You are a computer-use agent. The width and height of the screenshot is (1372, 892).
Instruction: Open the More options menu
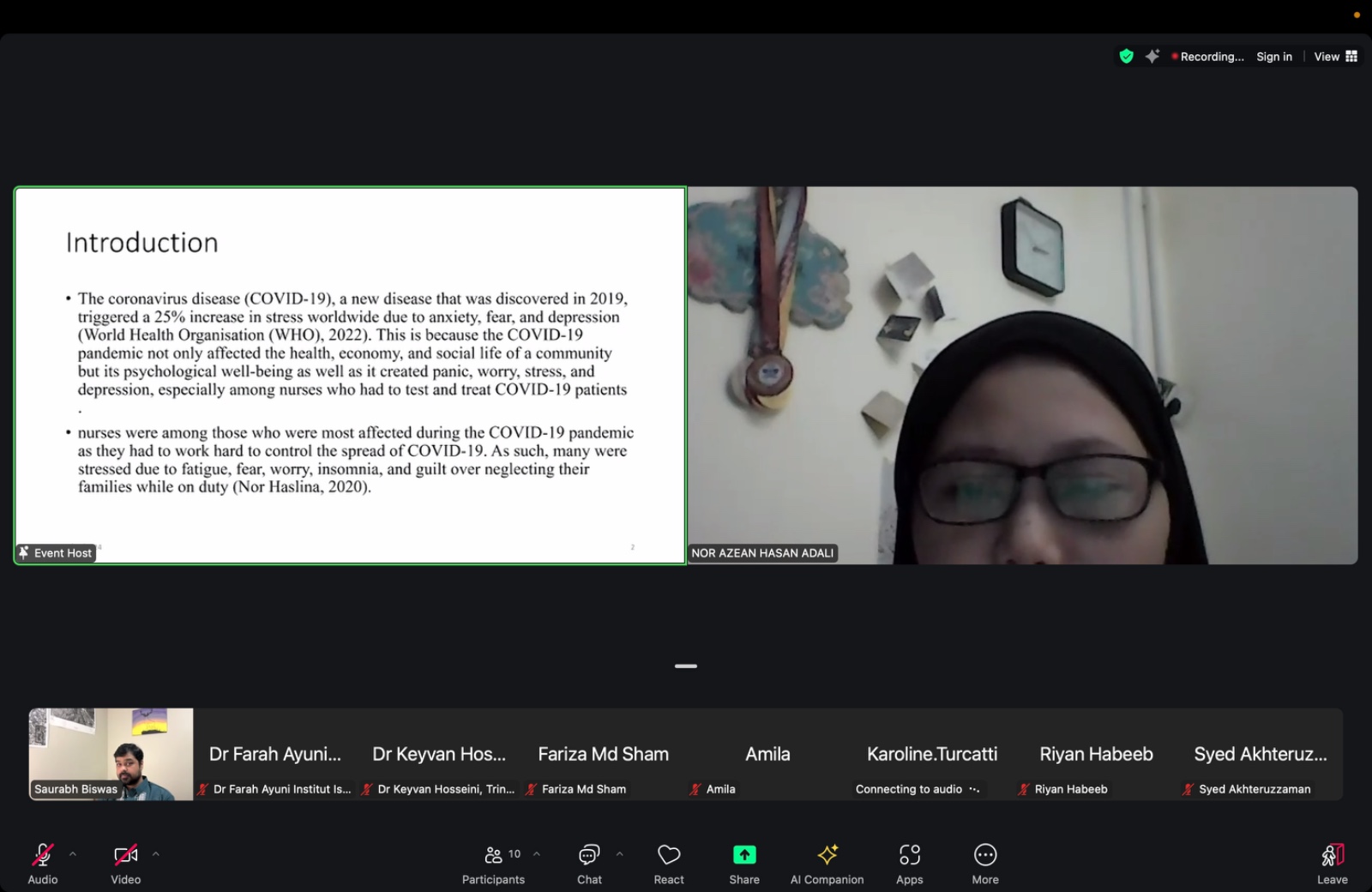984,862
